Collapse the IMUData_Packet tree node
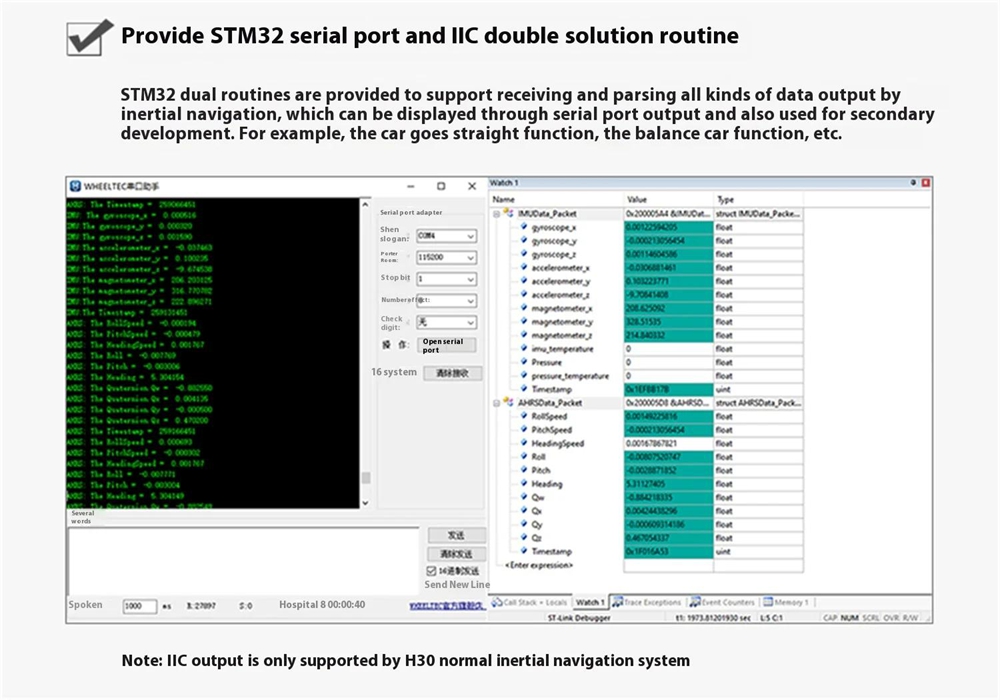This screenshot has height=700, width=1000. pyautogui.click(x=497, y=214)
